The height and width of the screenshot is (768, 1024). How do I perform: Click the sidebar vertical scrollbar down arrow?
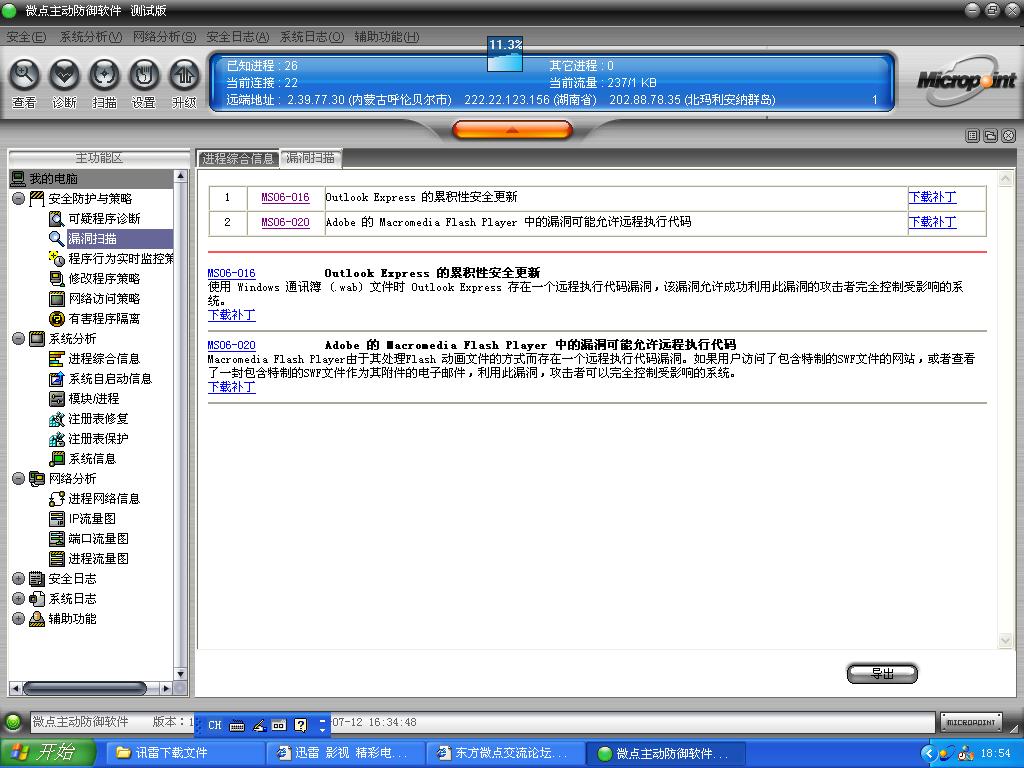click(x=181, y=674)
